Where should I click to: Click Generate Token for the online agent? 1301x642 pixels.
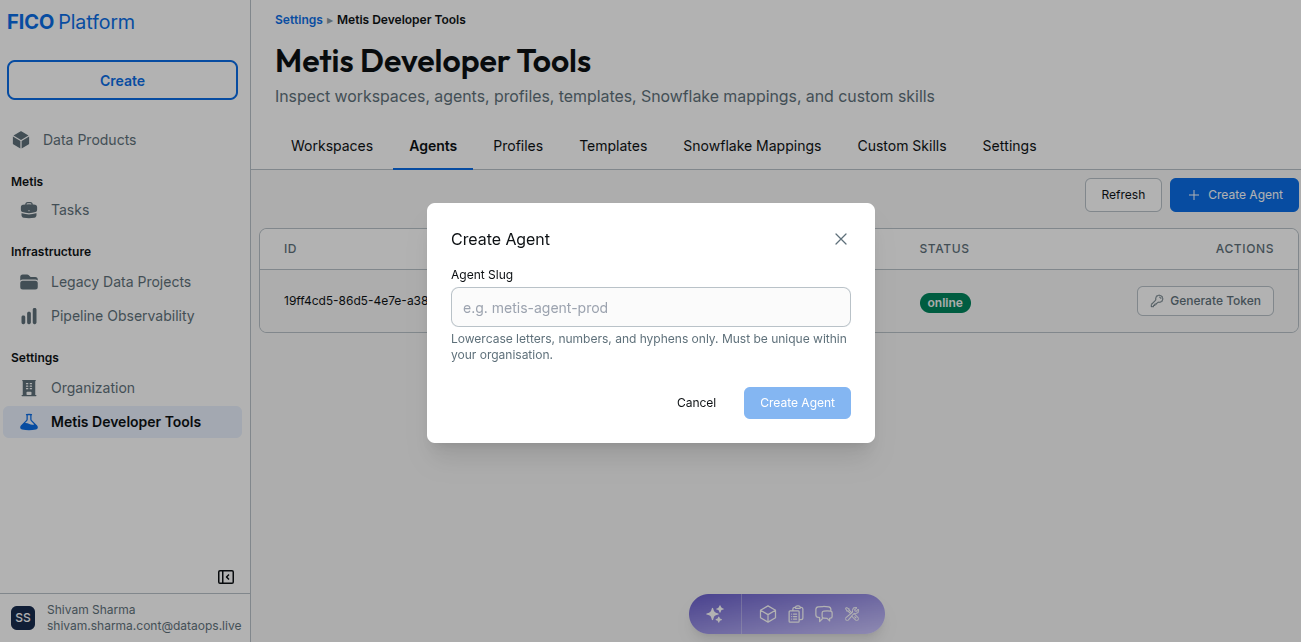(1205, 301)
